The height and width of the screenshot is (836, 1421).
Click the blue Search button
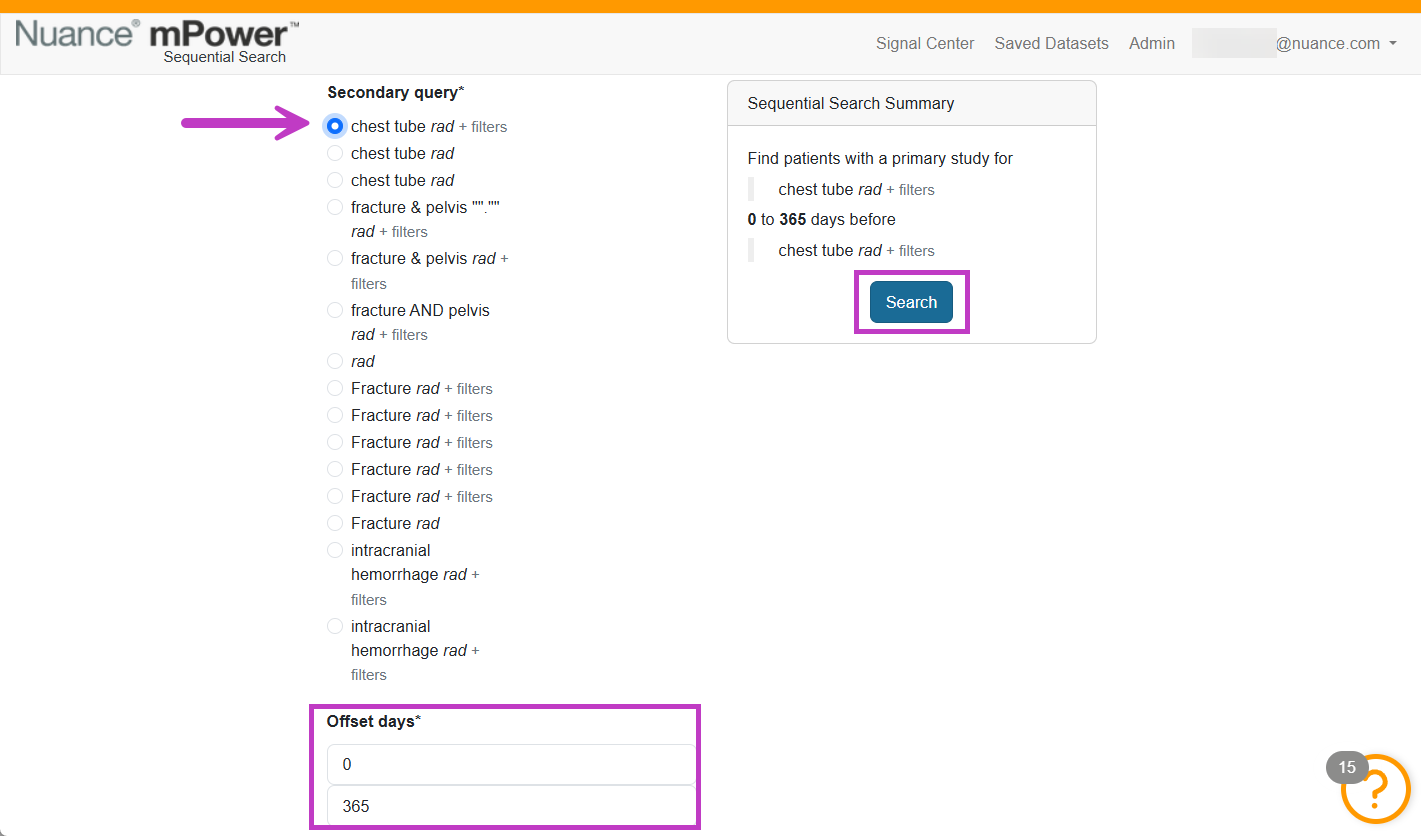[x=911, y=302]
